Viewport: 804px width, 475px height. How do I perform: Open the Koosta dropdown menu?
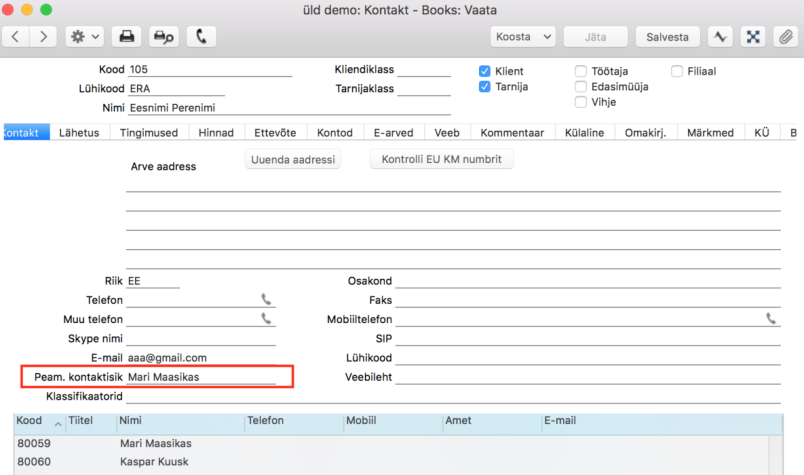[x=523, y=37]
